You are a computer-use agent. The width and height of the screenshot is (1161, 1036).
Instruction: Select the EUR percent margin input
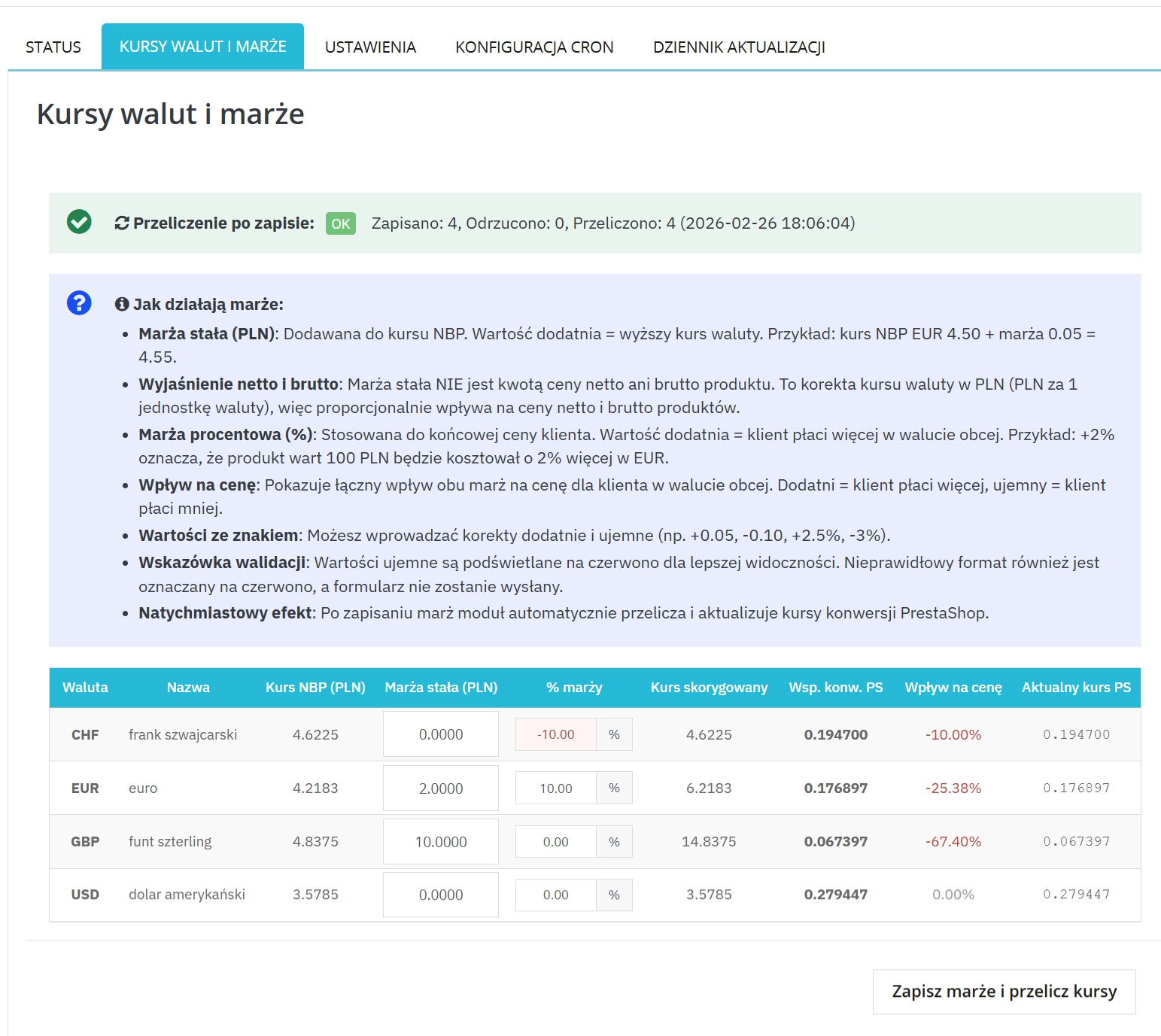[x=555, y=788]
